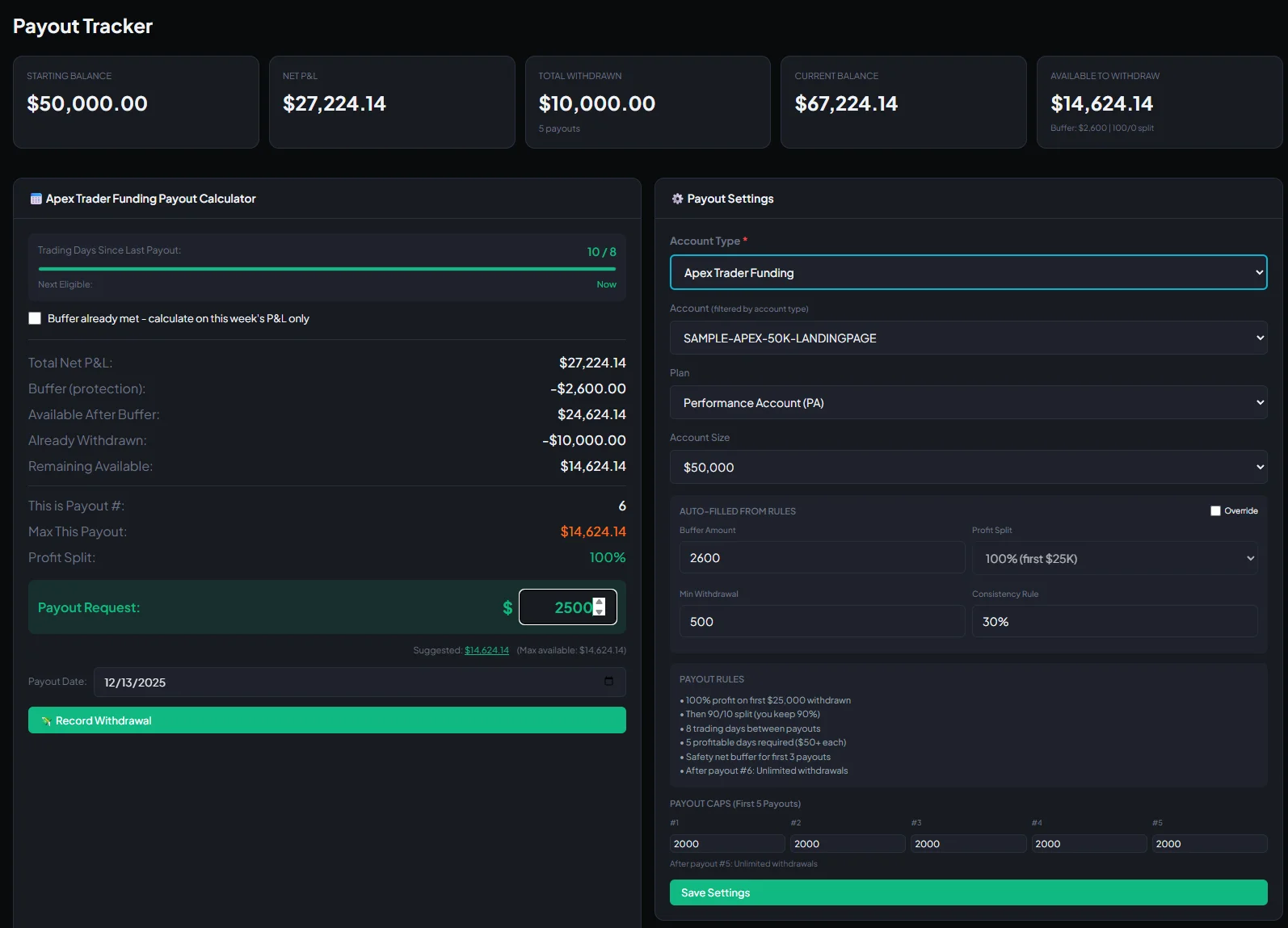The image size is (1288, 928).
Task: Expand the SAMPLE-APEX-50K-LANDINGPAGE account dropdown
Action: (968, 338)
